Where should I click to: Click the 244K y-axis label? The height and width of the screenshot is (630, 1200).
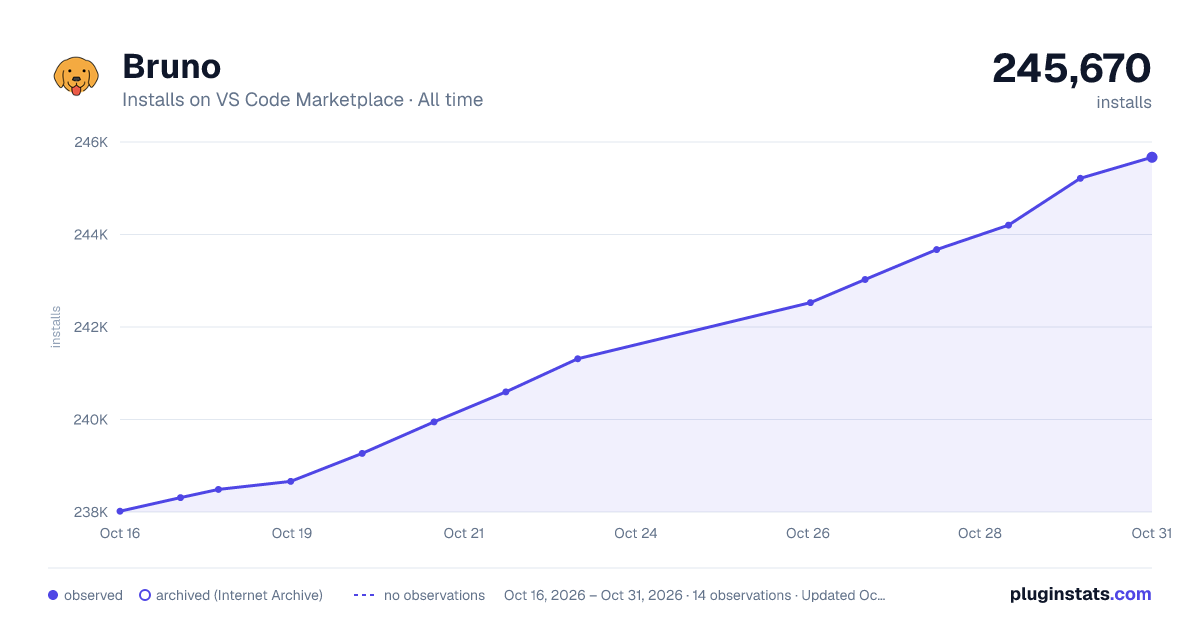point(91,235)
